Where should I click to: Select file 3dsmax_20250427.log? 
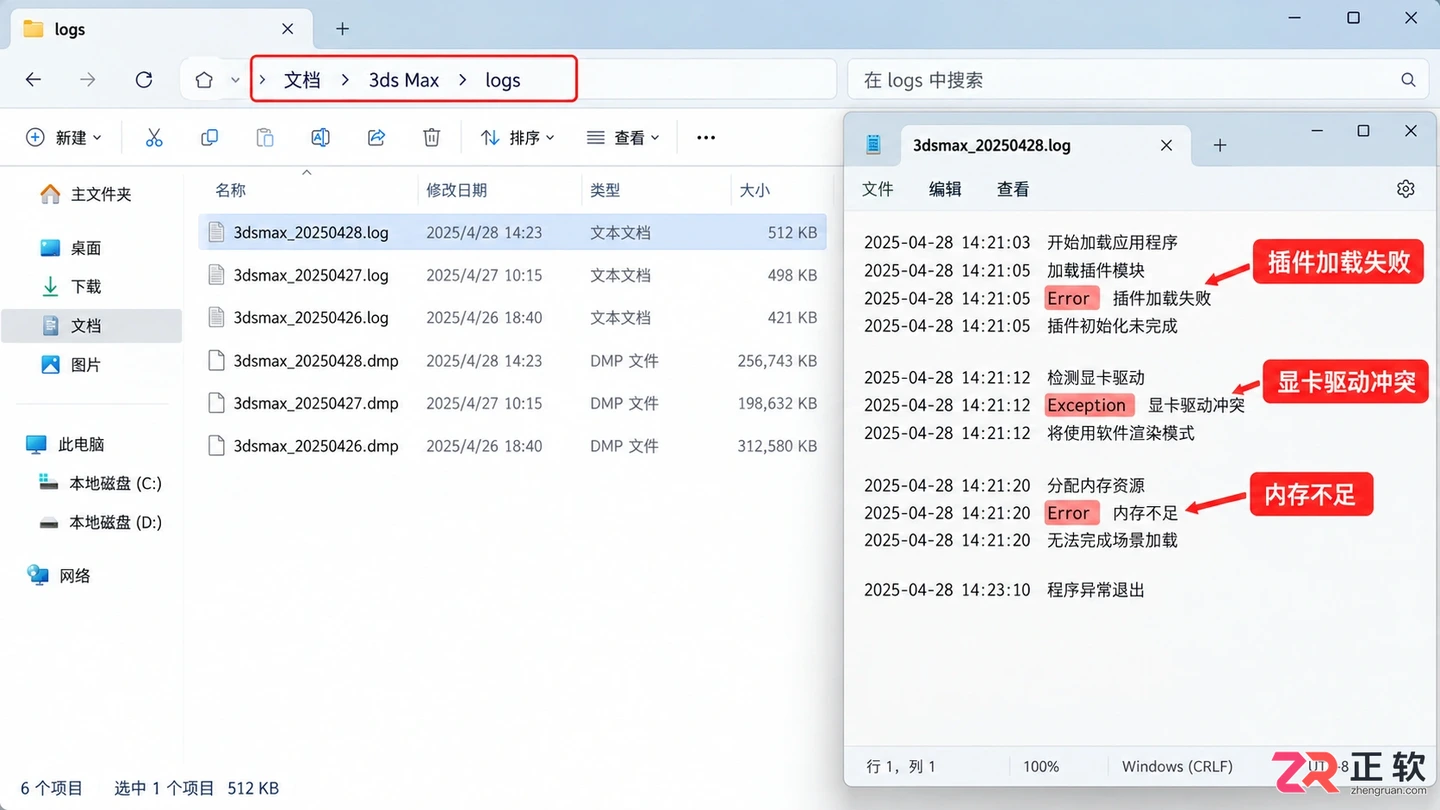pos(513,275)
